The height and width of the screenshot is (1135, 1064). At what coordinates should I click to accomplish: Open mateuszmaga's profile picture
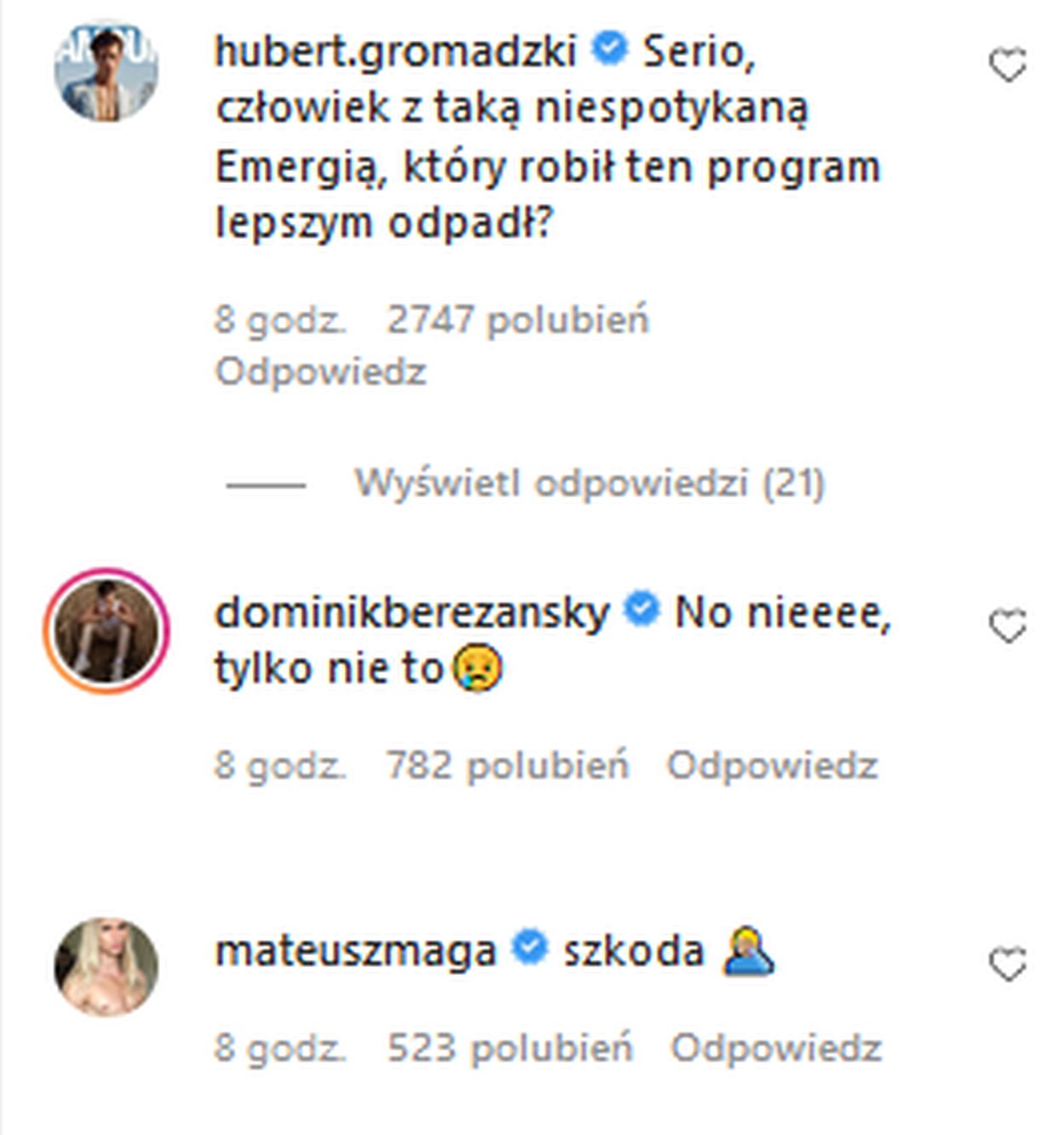point(106,967)
